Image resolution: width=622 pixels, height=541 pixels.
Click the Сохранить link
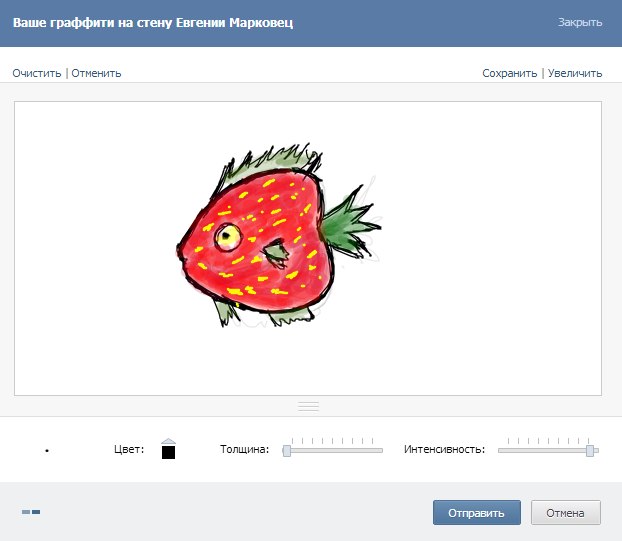[509, 73]
